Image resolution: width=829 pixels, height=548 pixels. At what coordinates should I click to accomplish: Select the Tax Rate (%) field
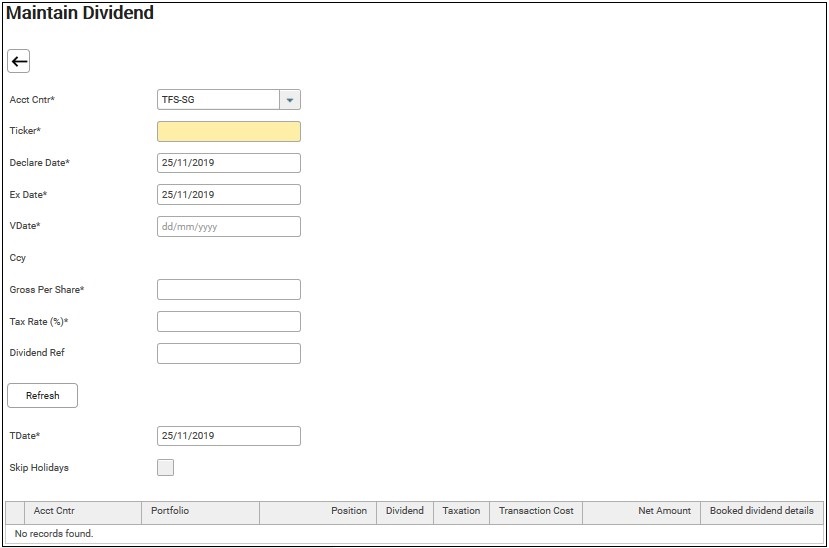(229, 322)
